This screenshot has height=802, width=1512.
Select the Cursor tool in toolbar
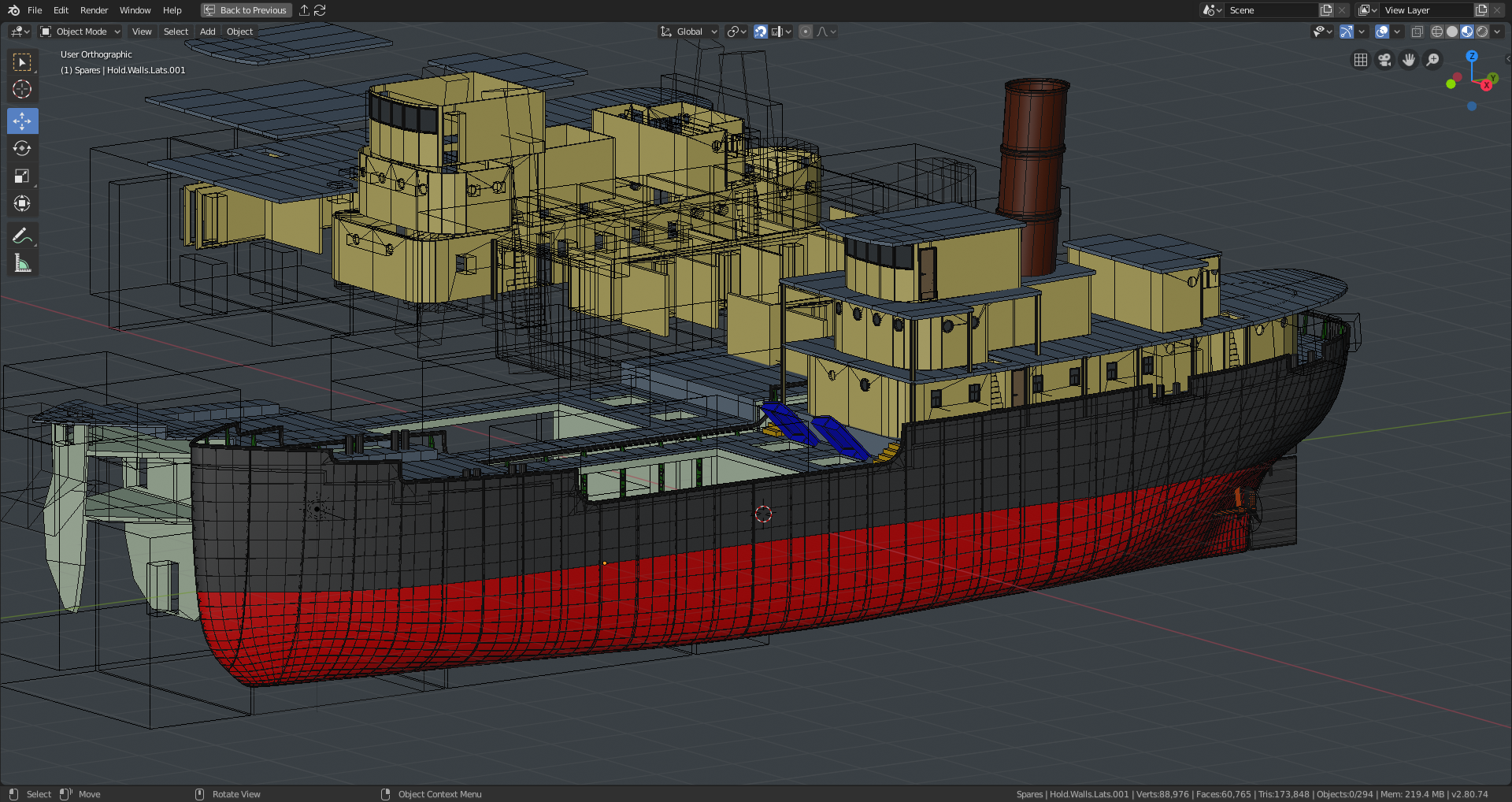(22, 90)
